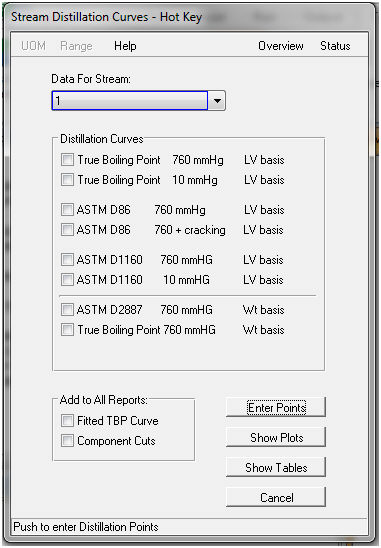
Task: Open the UOM menu
Action: (33, 46)
